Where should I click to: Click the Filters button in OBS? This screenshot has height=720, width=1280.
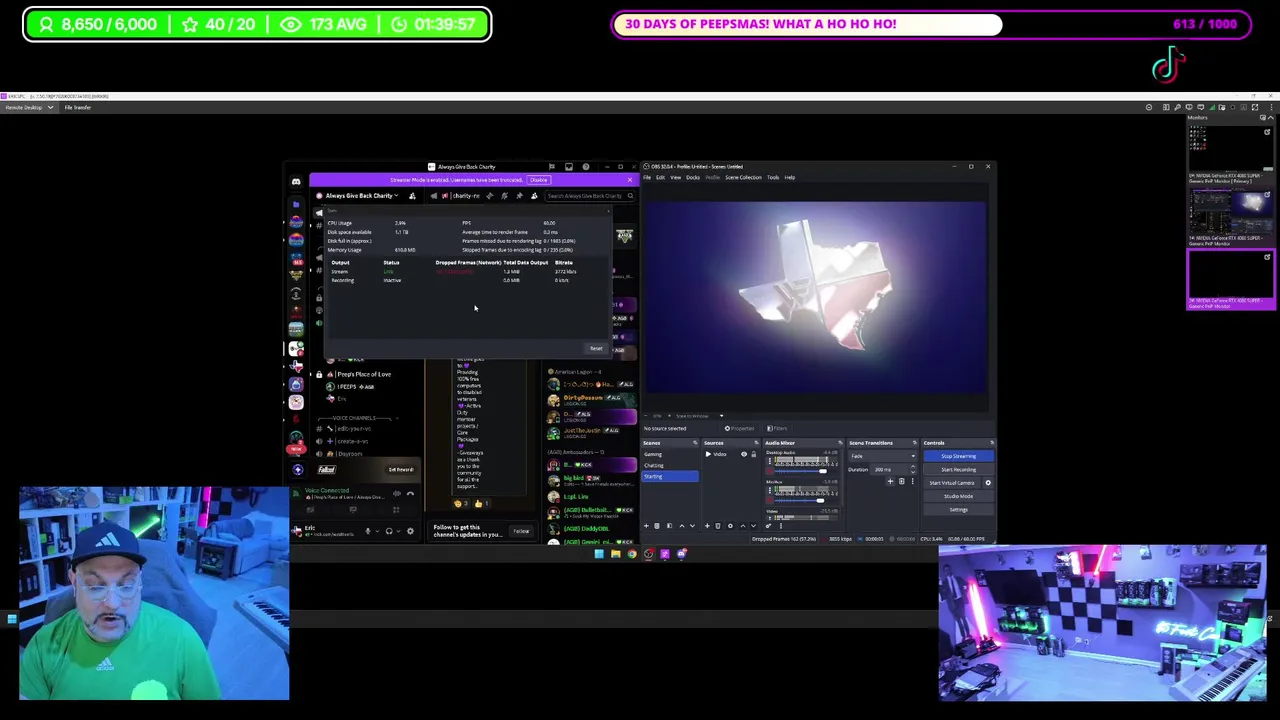point(777,429)
